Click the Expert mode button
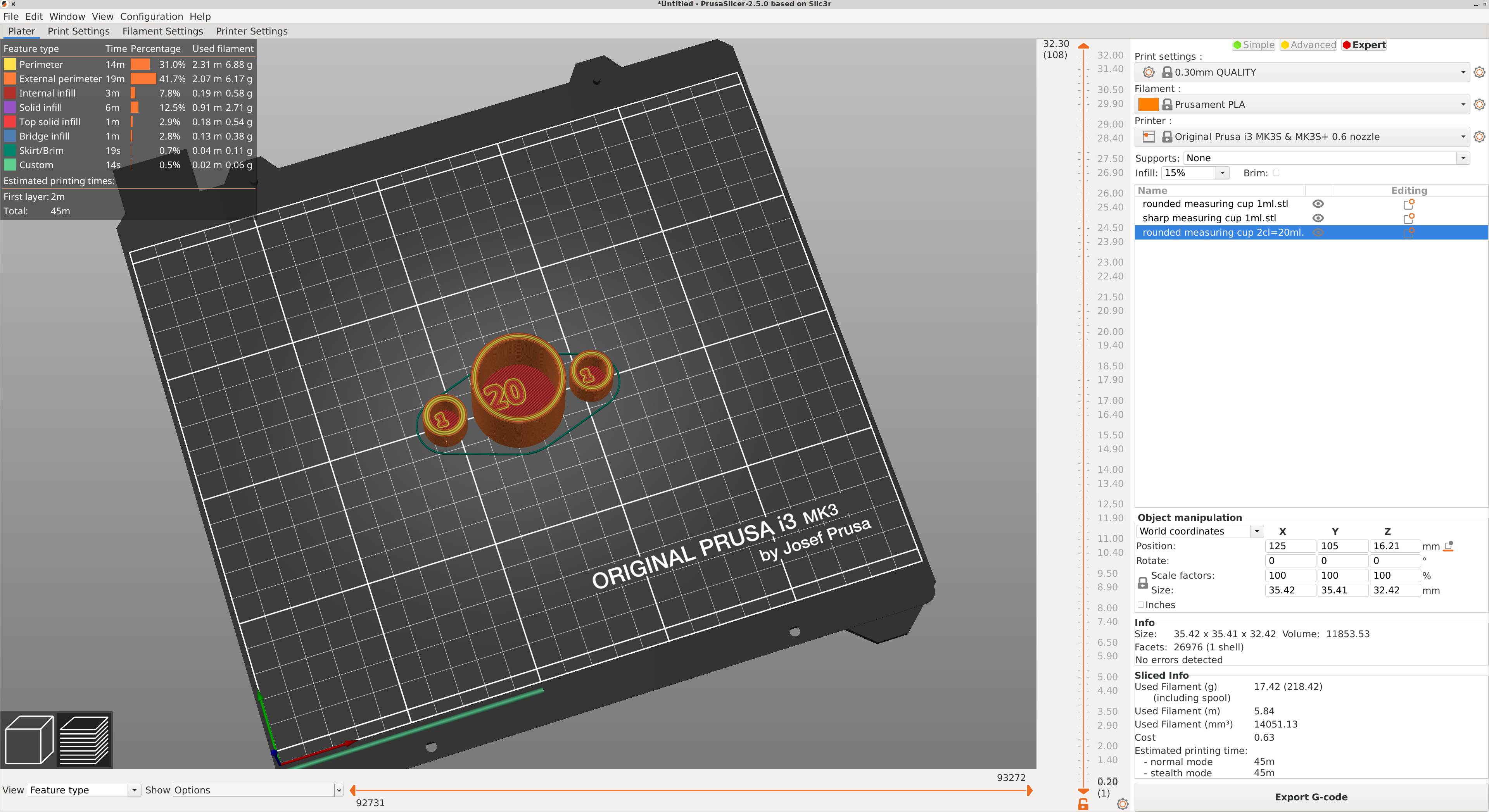Screen dimensions: 1489x812 click(x=1364, y=45)
